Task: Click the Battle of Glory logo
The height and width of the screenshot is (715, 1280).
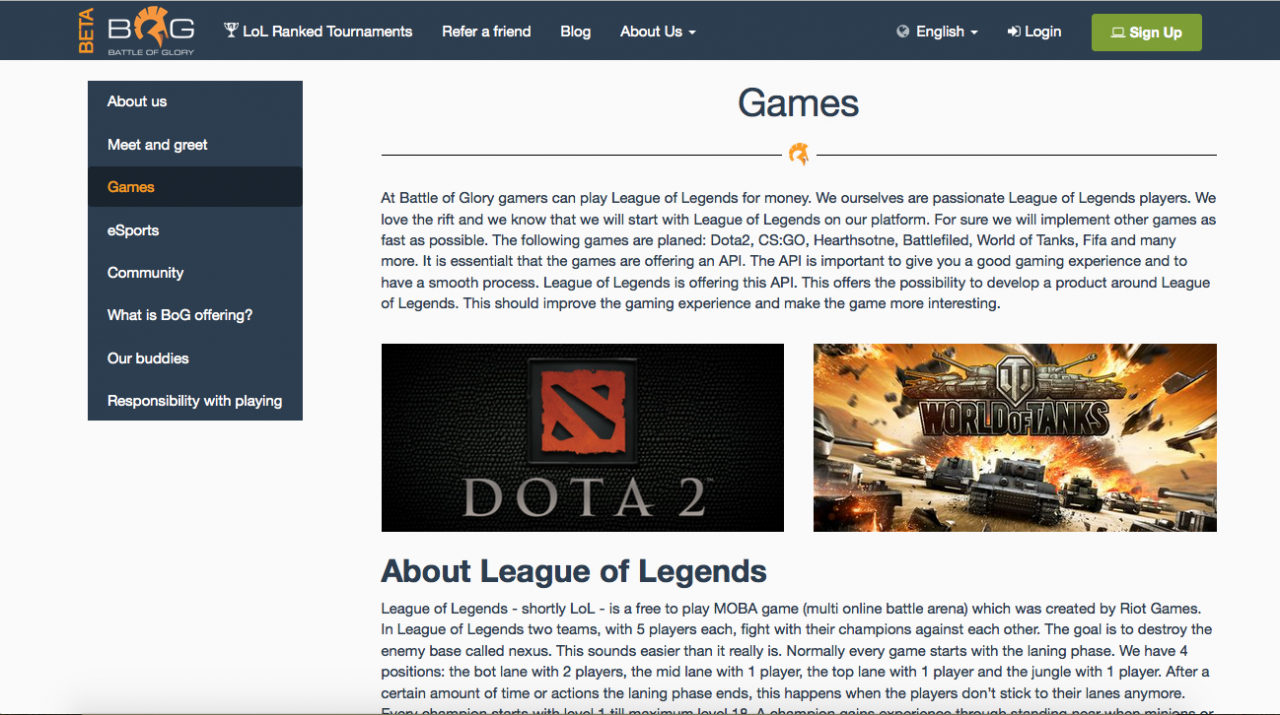Action: 151,30
